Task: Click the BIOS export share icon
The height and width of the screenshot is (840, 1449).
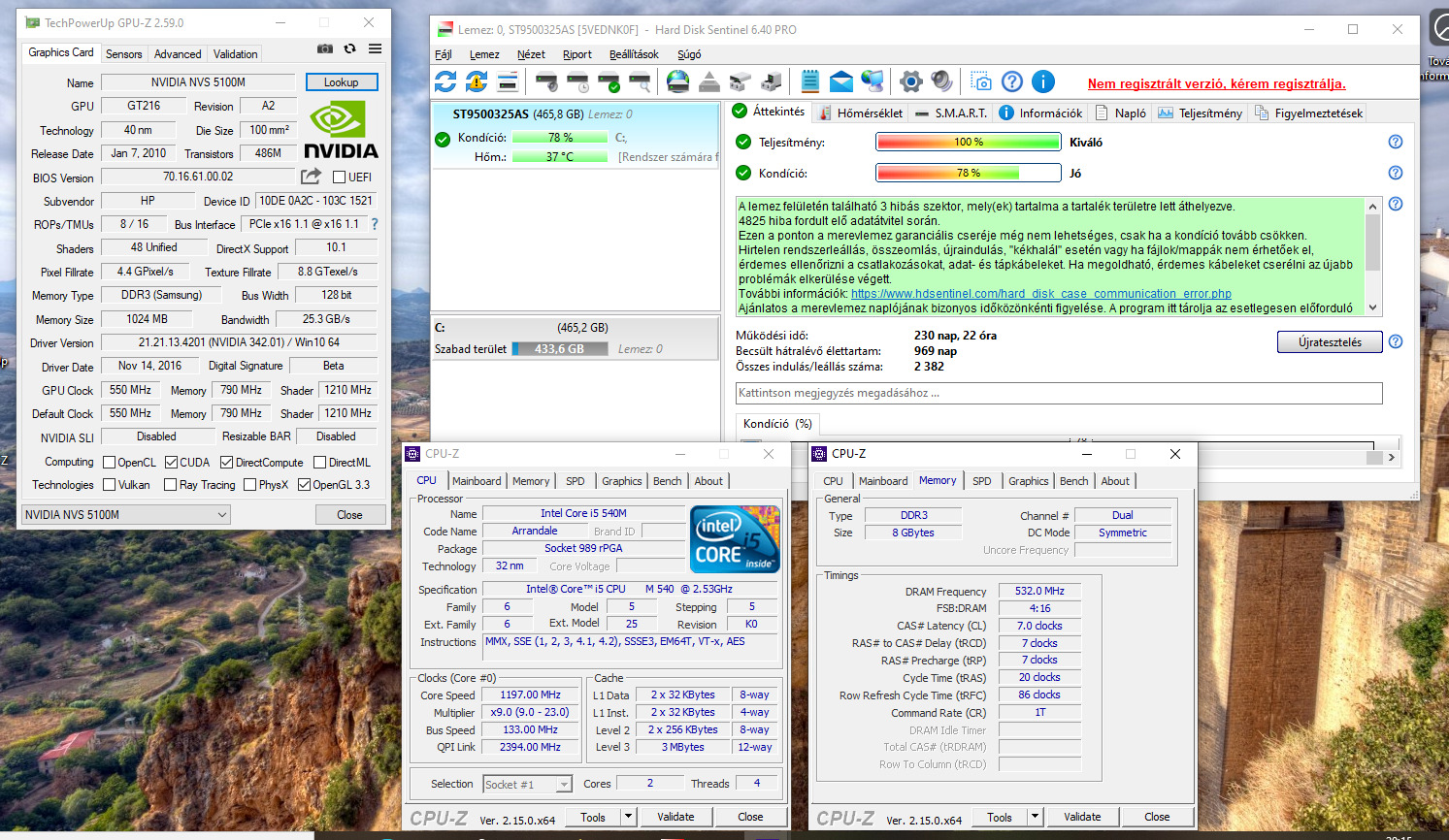Action: coord(311,177)
